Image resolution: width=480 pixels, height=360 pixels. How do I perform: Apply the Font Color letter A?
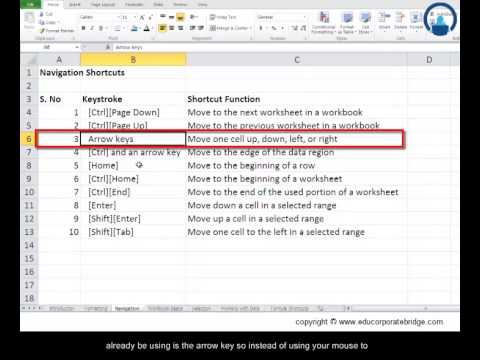(147, 28)
